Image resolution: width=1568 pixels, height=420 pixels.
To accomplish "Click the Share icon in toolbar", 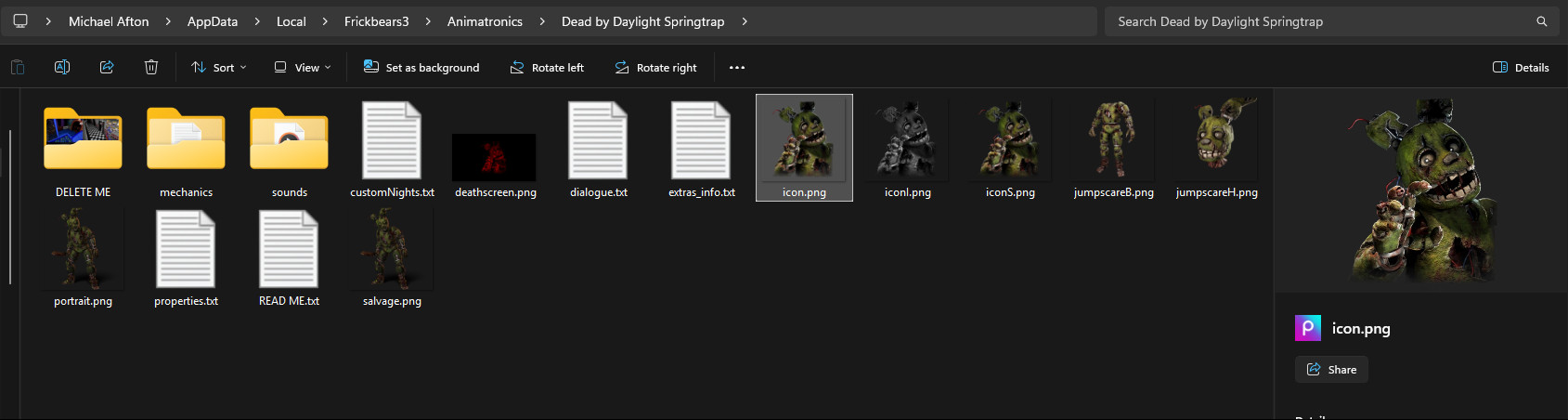I will coord(107,67).
